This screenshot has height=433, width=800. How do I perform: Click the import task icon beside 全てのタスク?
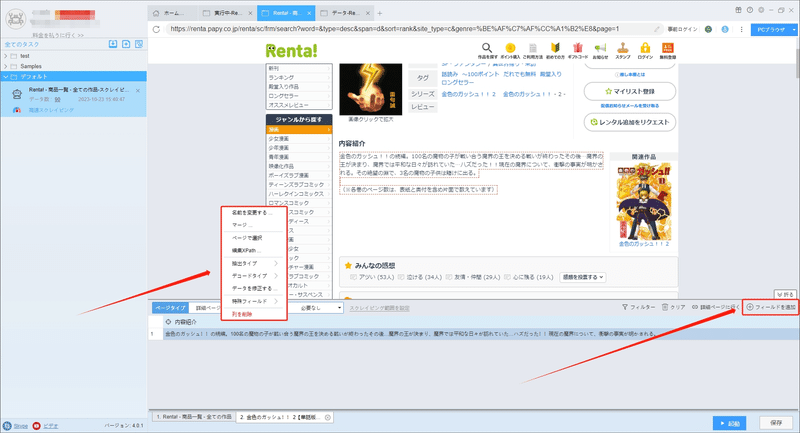click(x=113, y=44)
